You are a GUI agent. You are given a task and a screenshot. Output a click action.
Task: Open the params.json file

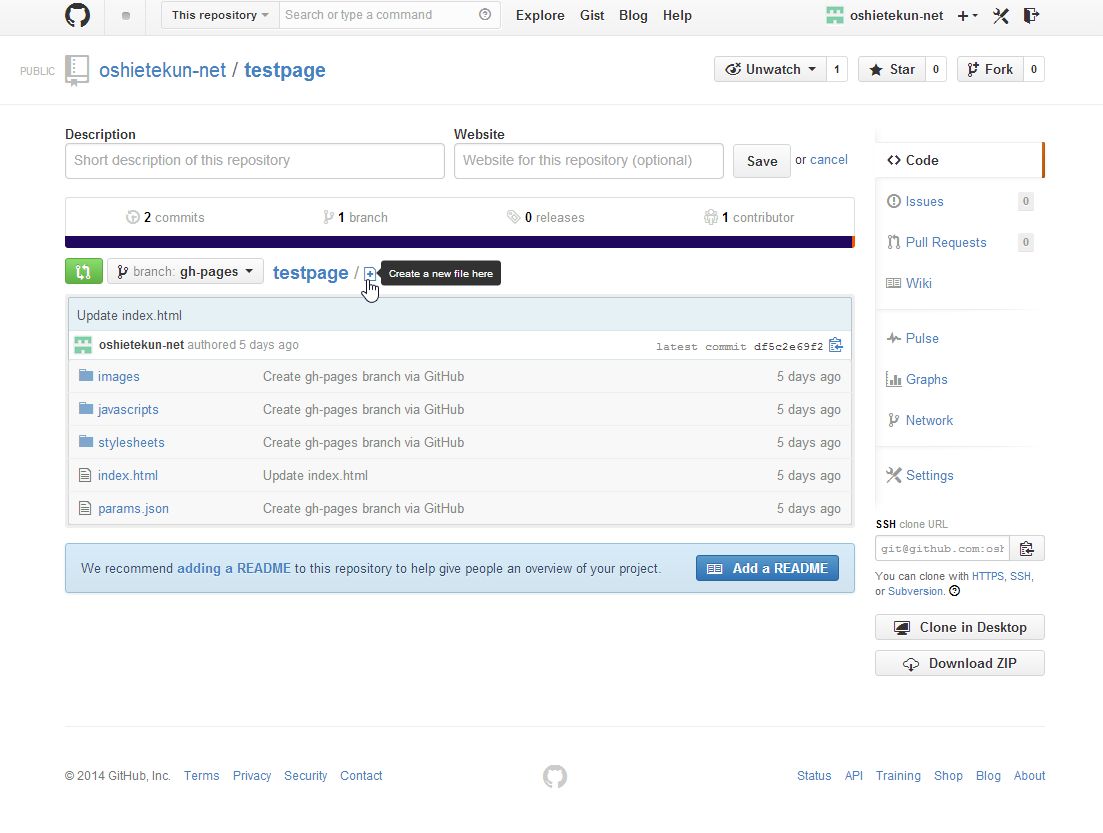pyautogui.click(x=134, y=509)
